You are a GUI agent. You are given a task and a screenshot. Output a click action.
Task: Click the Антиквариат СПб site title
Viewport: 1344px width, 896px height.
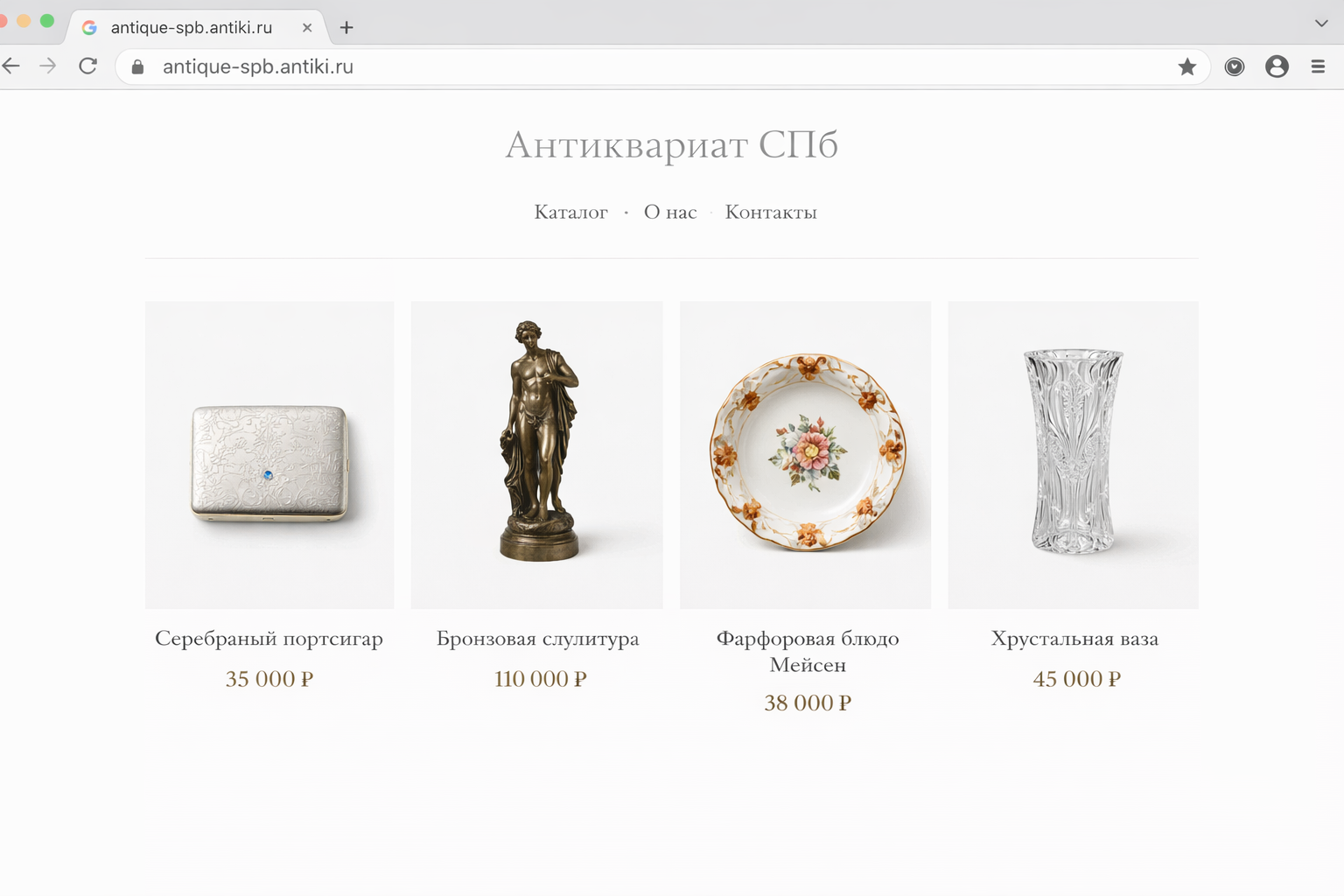pyautogui.click(x=672, y=144)
